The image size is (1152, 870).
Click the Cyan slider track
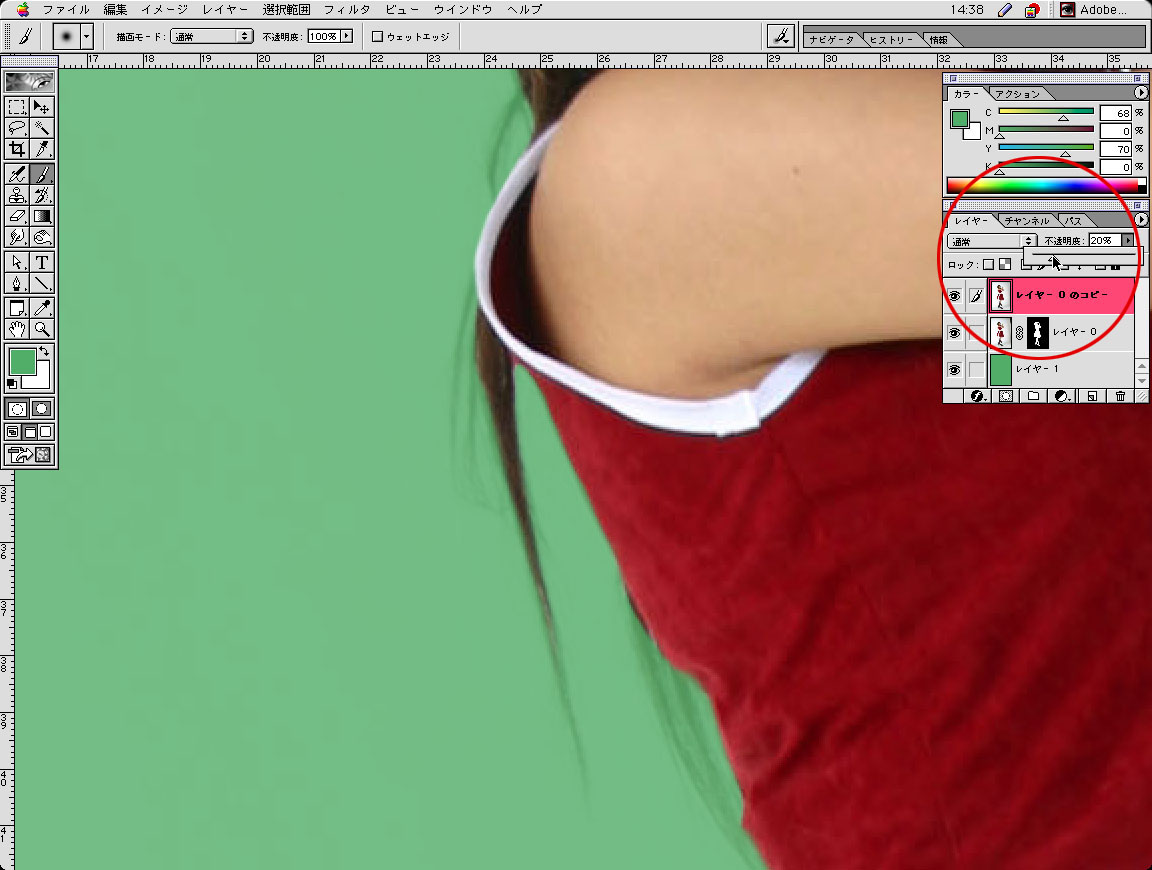tap(1046, 112)
